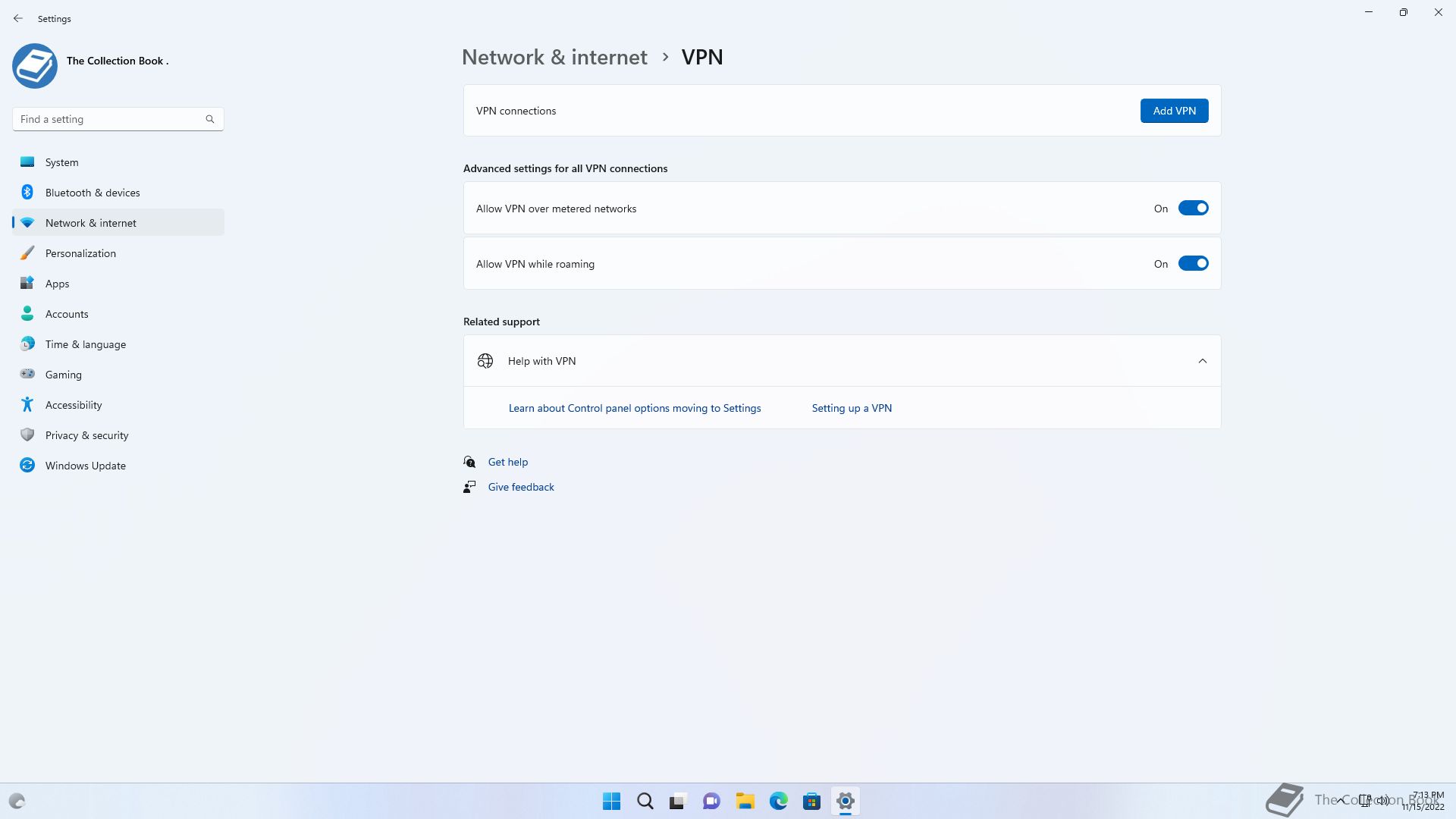Click the Gaming controller icon
This screenshot has height=819, width=1456.
click(x=27, y=375)
